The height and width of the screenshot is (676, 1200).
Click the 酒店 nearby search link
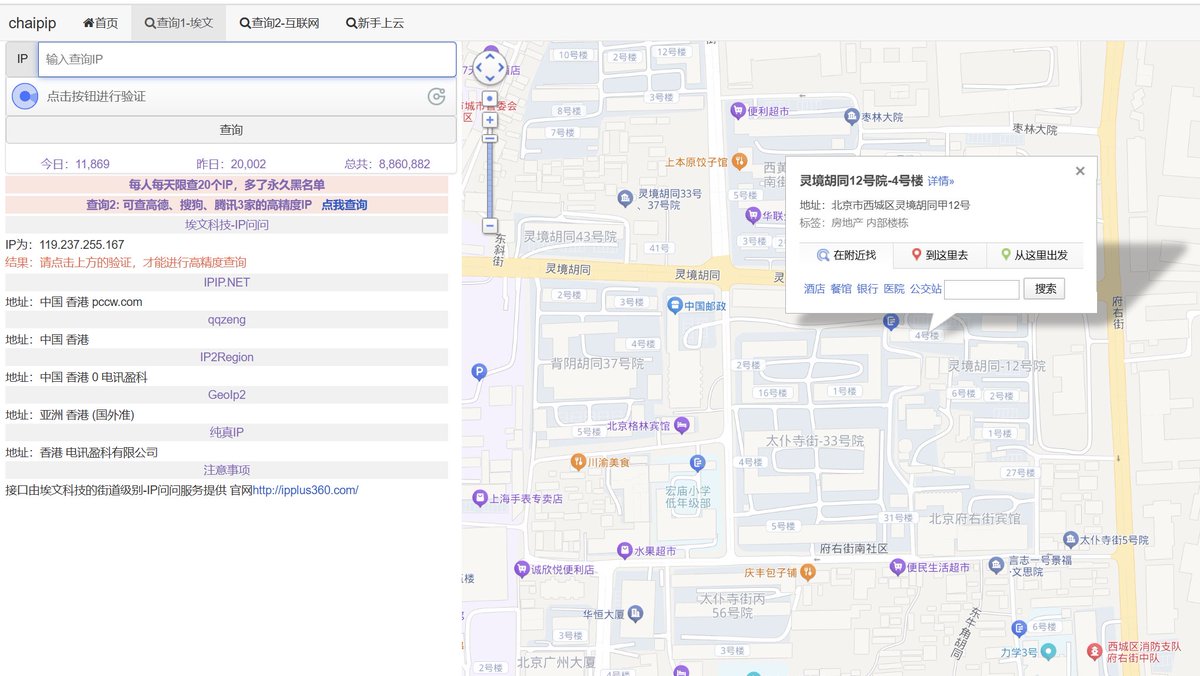(815, 289)
